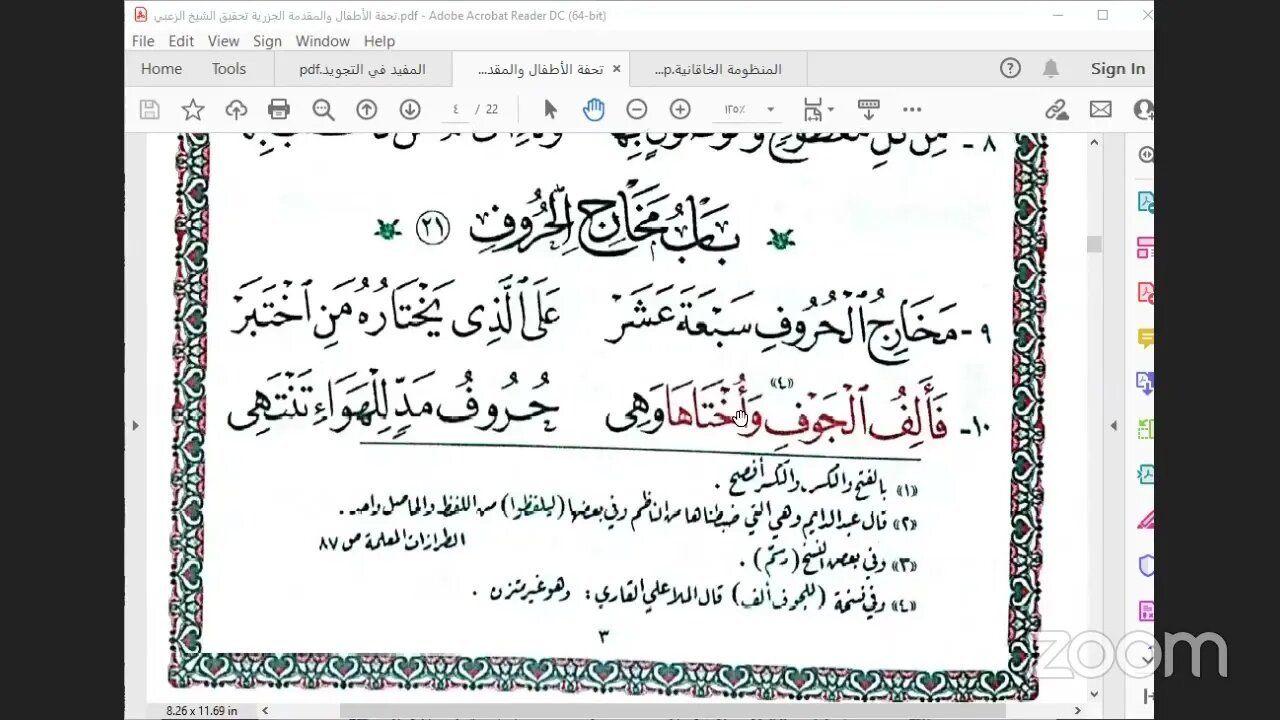Image resolution: width=1280 pixels, height=720 pixels.
Task: Show more tools ellipsis icon
Action: [x=912, y=110]
